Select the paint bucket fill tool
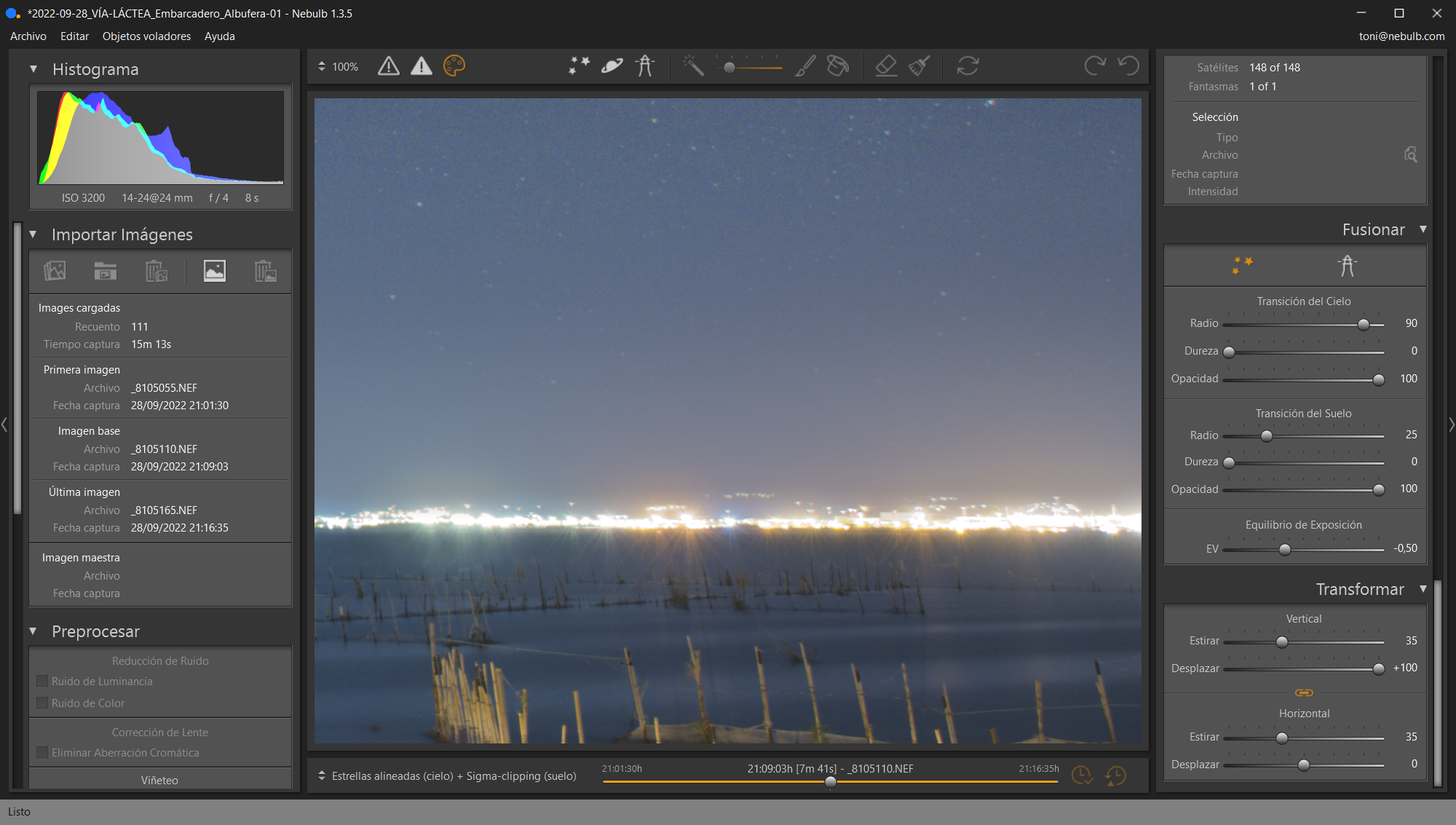The height and width of the screenshot is (825, 1456). pos(838,66)
